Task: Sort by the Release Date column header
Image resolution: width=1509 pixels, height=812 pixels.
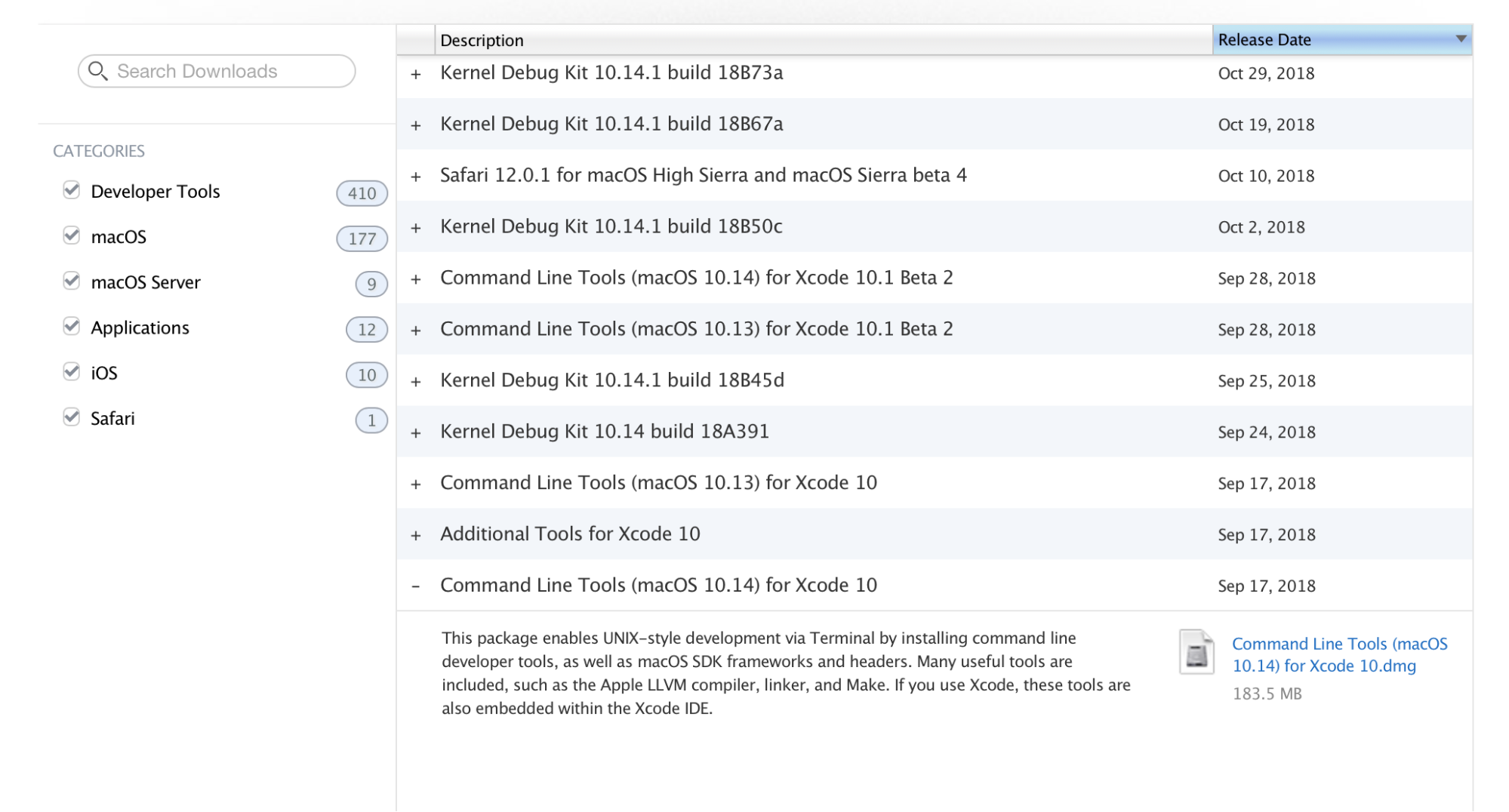Action: pyautogui.click(x=1342, y=39)
